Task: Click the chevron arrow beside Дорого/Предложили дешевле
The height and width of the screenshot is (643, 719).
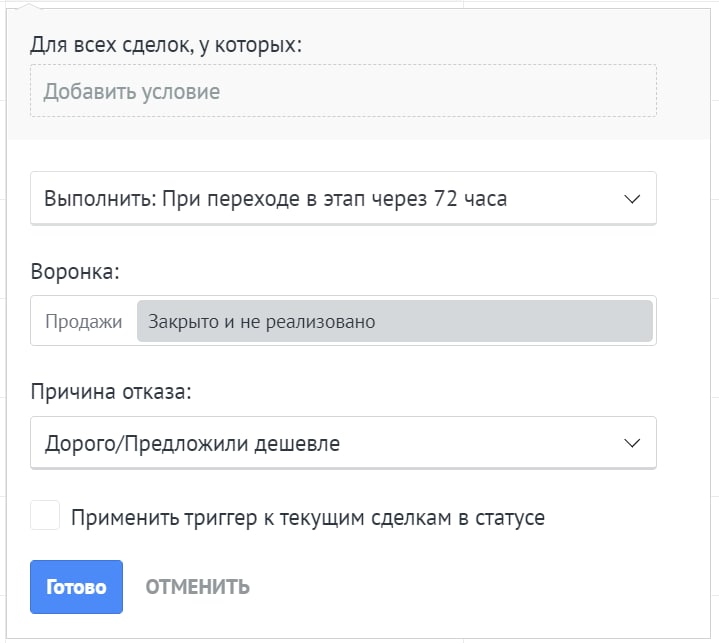Action: [632, 443]
